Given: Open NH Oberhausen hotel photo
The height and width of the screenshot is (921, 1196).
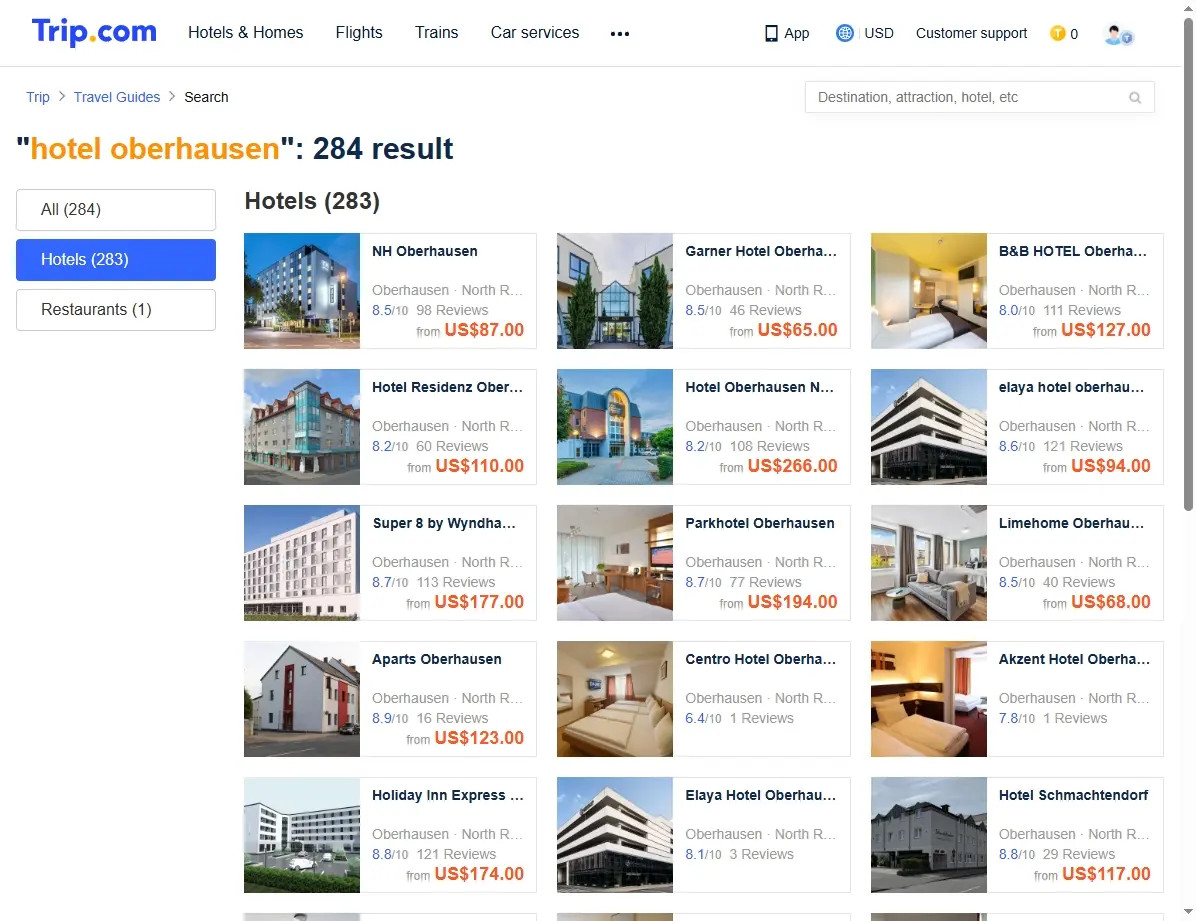Looking at the screenshot, I should click(x=301, y=291).
